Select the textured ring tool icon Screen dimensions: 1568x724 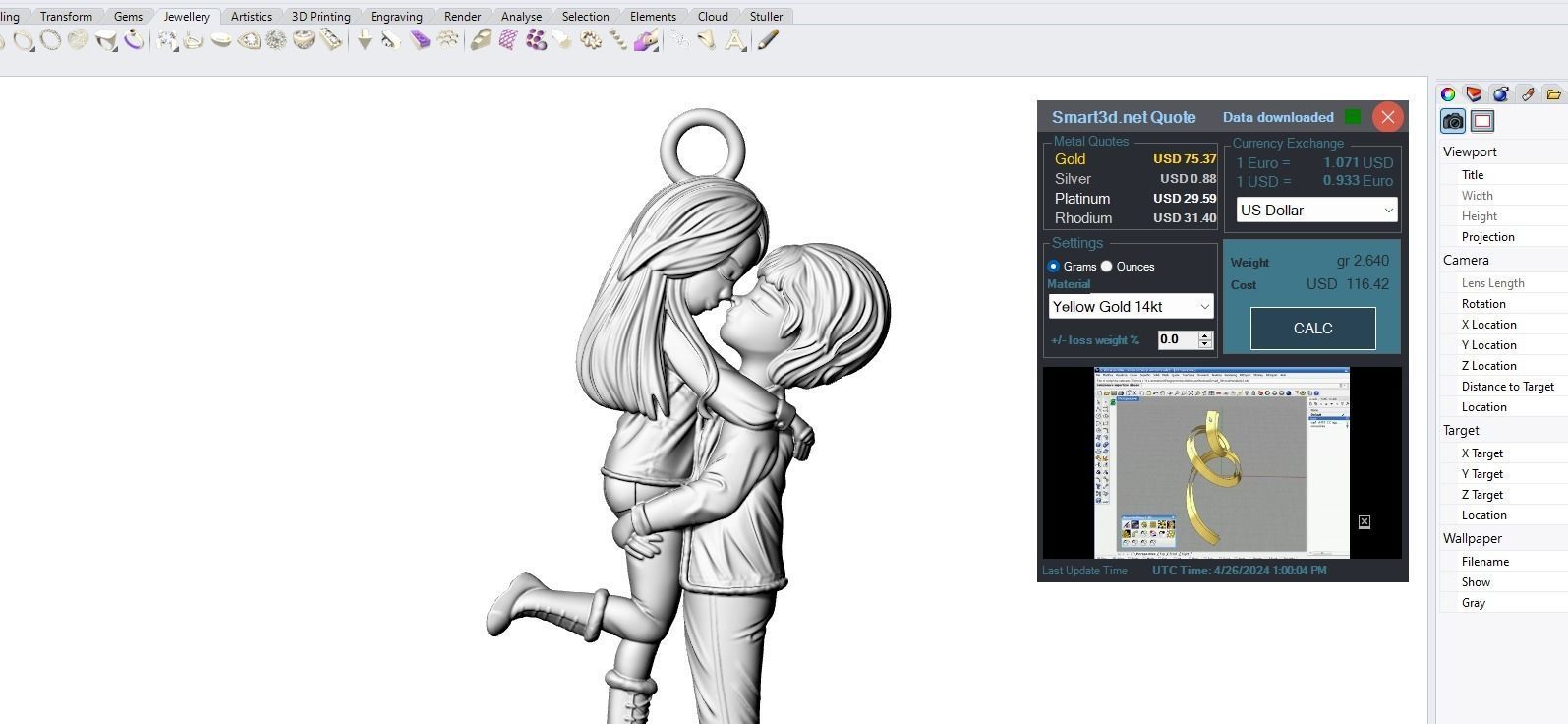tap(78, 40)
